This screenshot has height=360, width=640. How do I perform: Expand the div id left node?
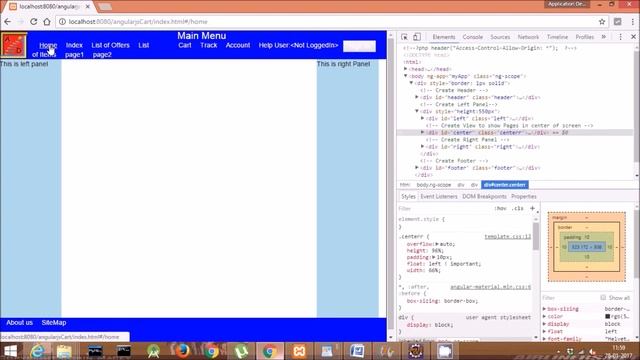422,118
